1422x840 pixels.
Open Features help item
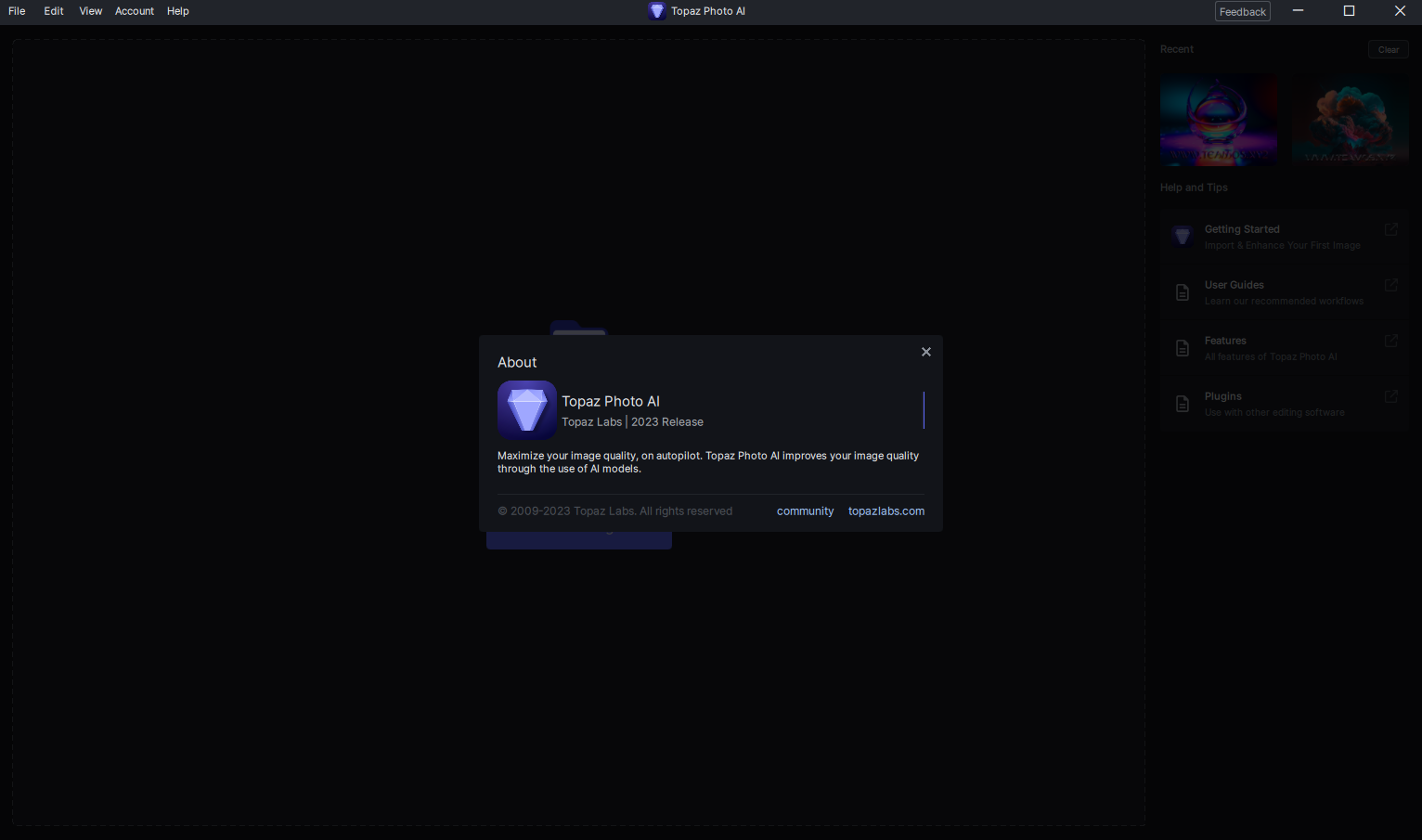(x=1284, y=348)
